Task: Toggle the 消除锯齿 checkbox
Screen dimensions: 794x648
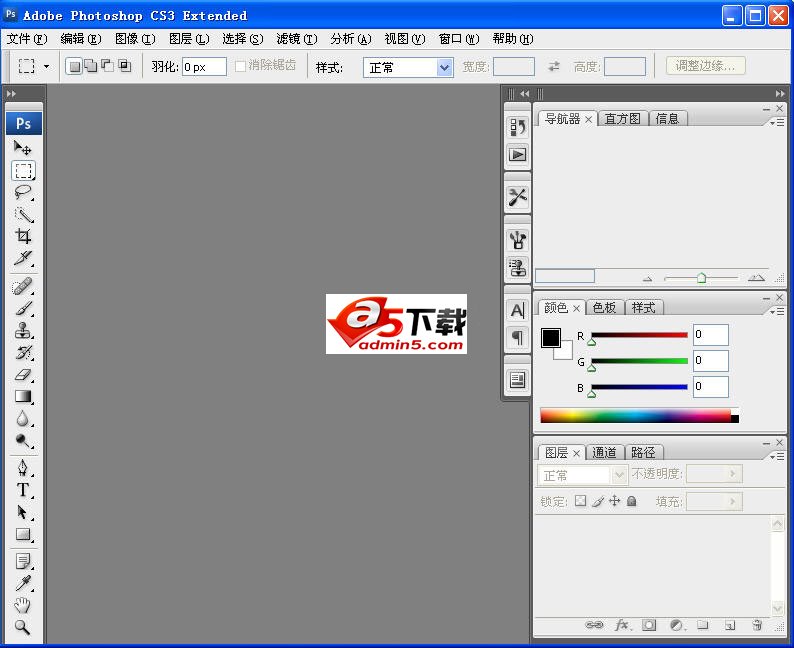Action: pyautogui.click(x=240, y=67)
